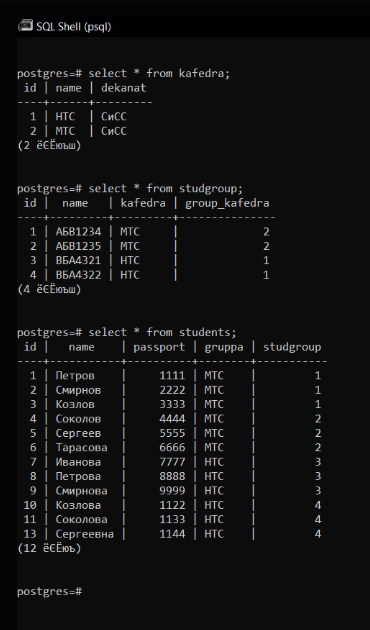Image resolution: width=370 pixels, height=630 pixels.
Task: Click the studgroup column header in students
Action: pyautogui.click(x=292, y=347)
